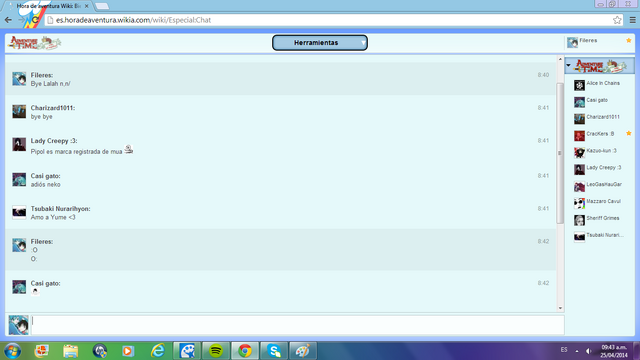Launch Internet Explorer from taskbar
640x360 pixels.
[x=158, y=351]
